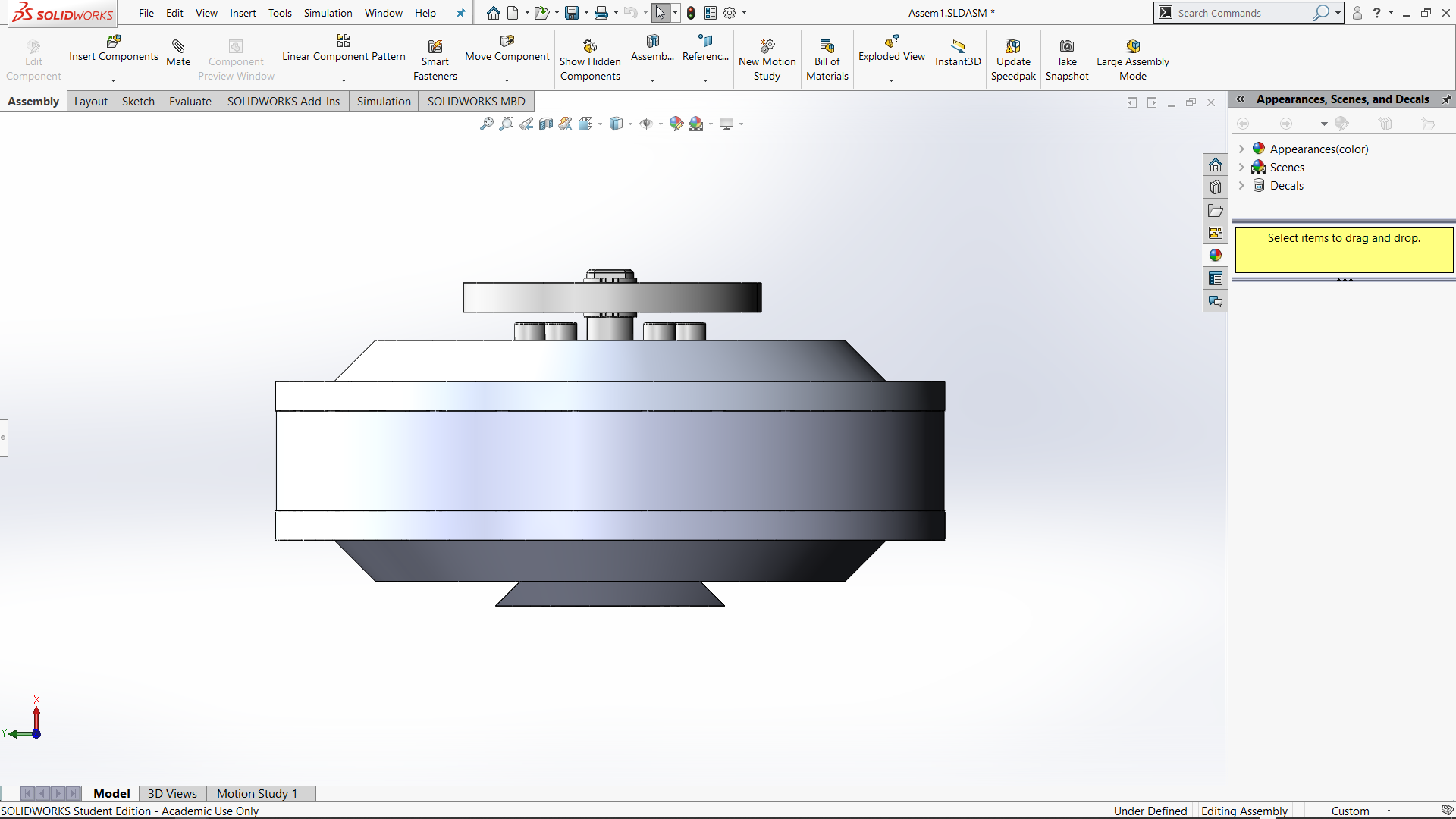
Task: Open Design Library tab in task pane
Action: tap(1216, 187)
